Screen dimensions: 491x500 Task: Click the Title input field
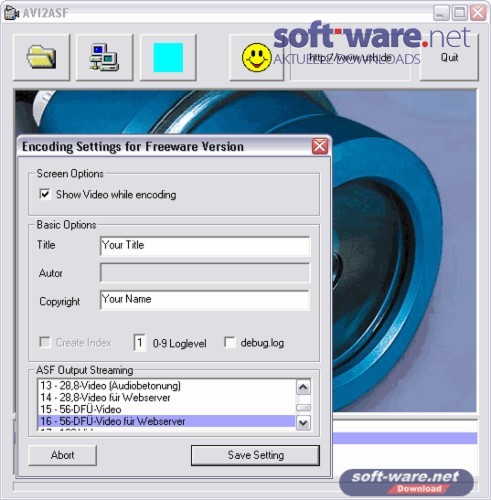(x=205, y=246)
